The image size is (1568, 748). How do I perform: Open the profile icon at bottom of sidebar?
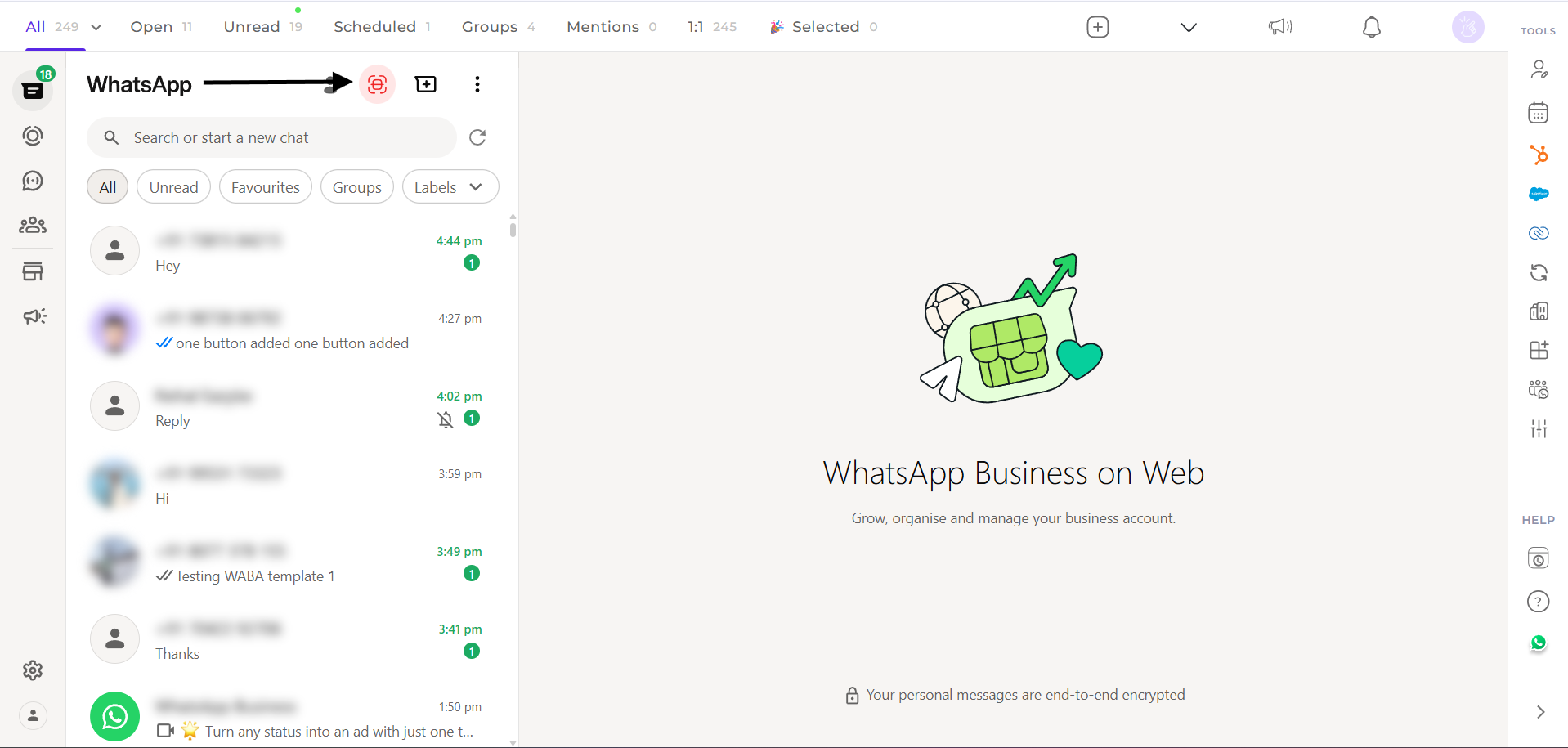pos(33,715)
